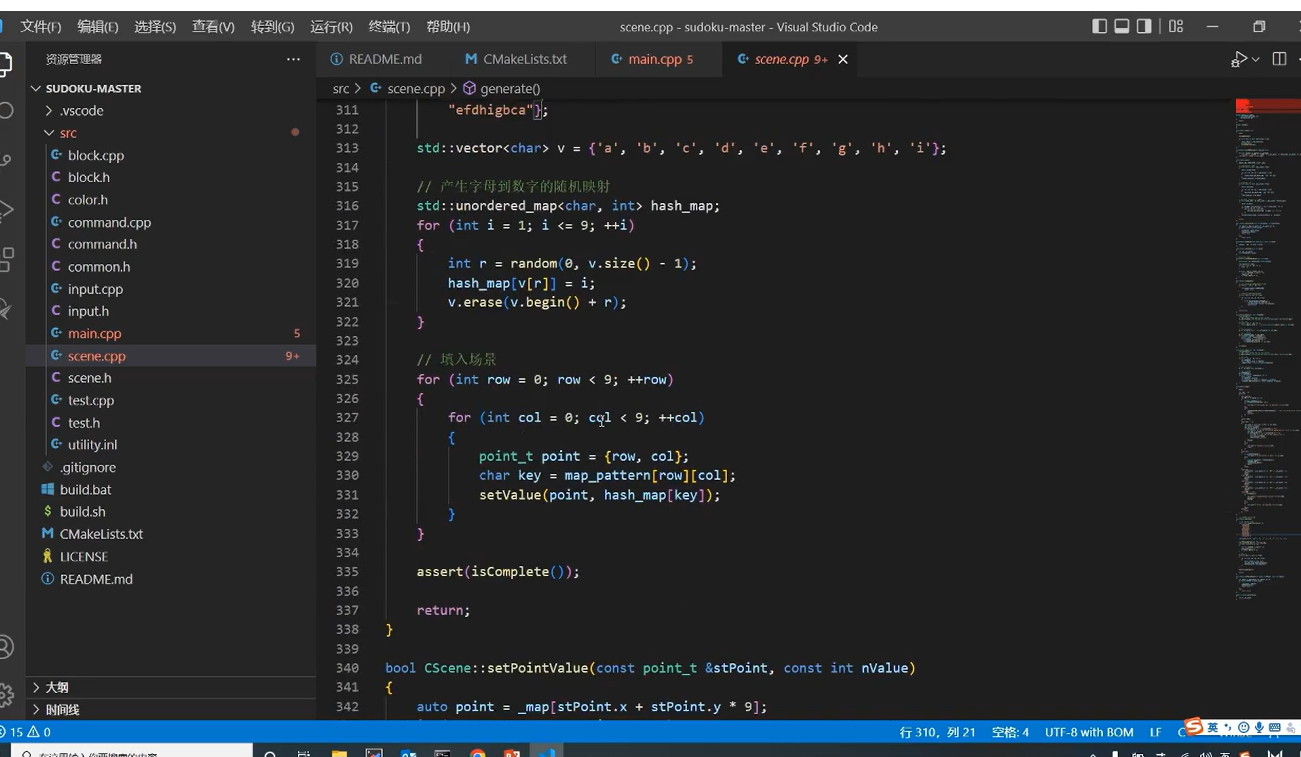Click the debug run play icon
This screenshot has width=1301, height=757.
[1239, 59]
